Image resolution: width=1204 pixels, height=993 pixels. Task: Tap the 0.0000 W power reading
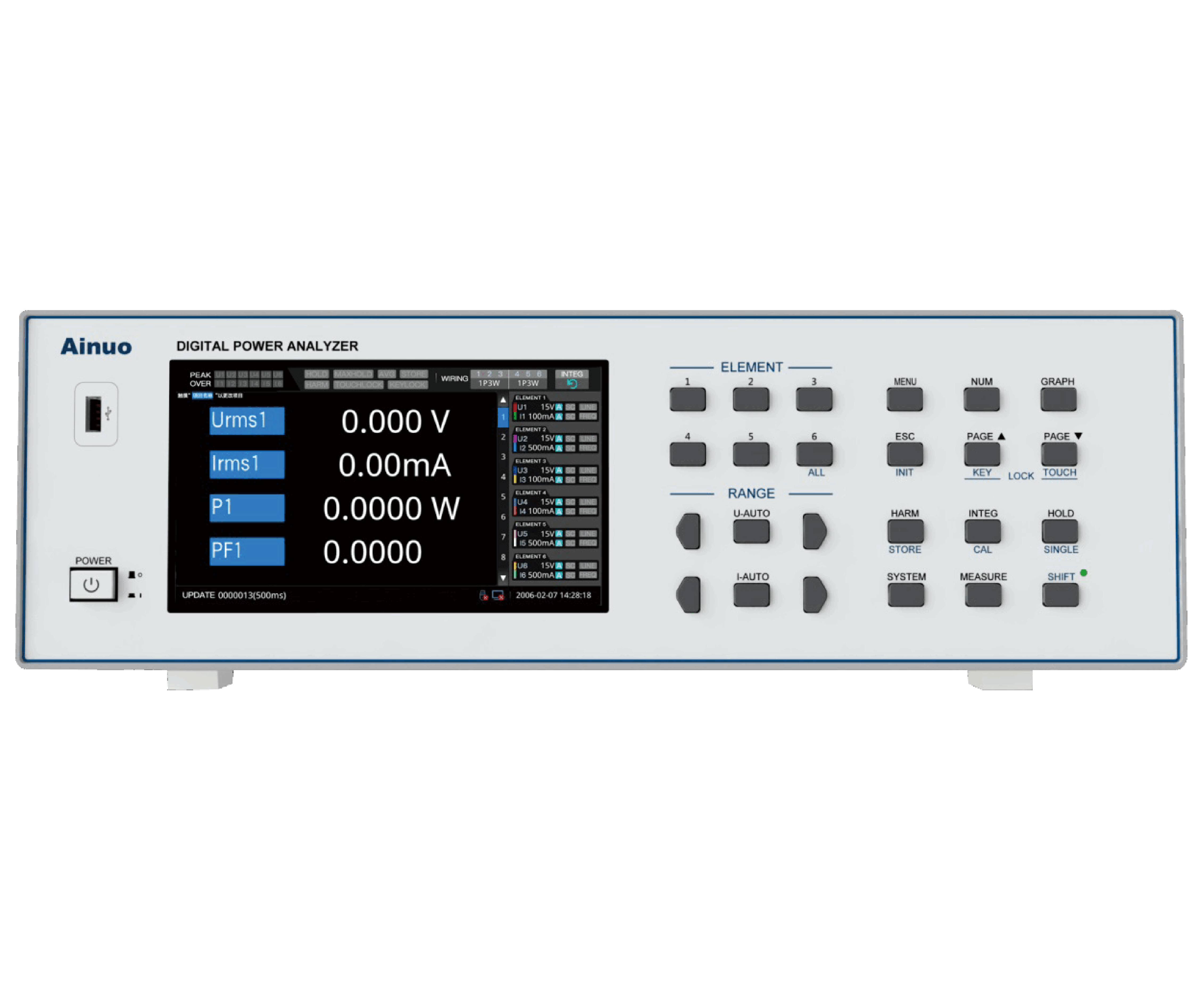(x=391, y=508)
